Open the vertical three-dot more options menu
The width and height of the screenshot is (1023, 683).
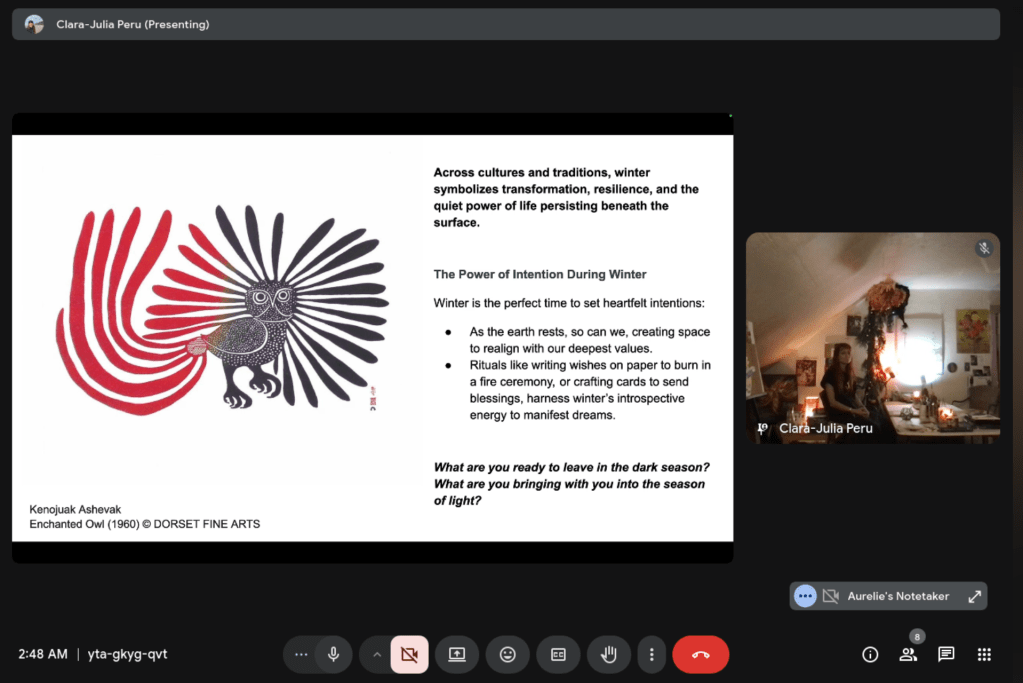click(x=651, y=654)
